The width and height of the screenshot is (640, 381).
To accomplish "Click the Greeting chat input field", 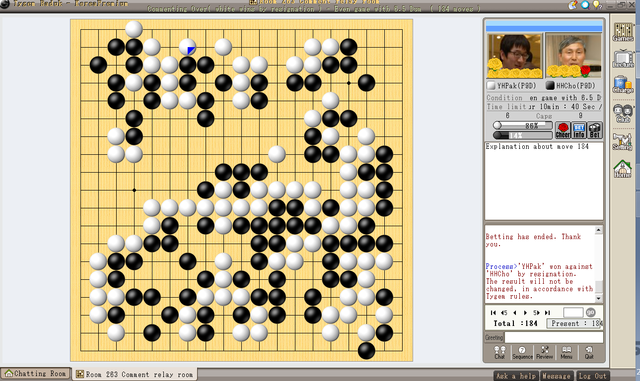I will tap(554, 337).
